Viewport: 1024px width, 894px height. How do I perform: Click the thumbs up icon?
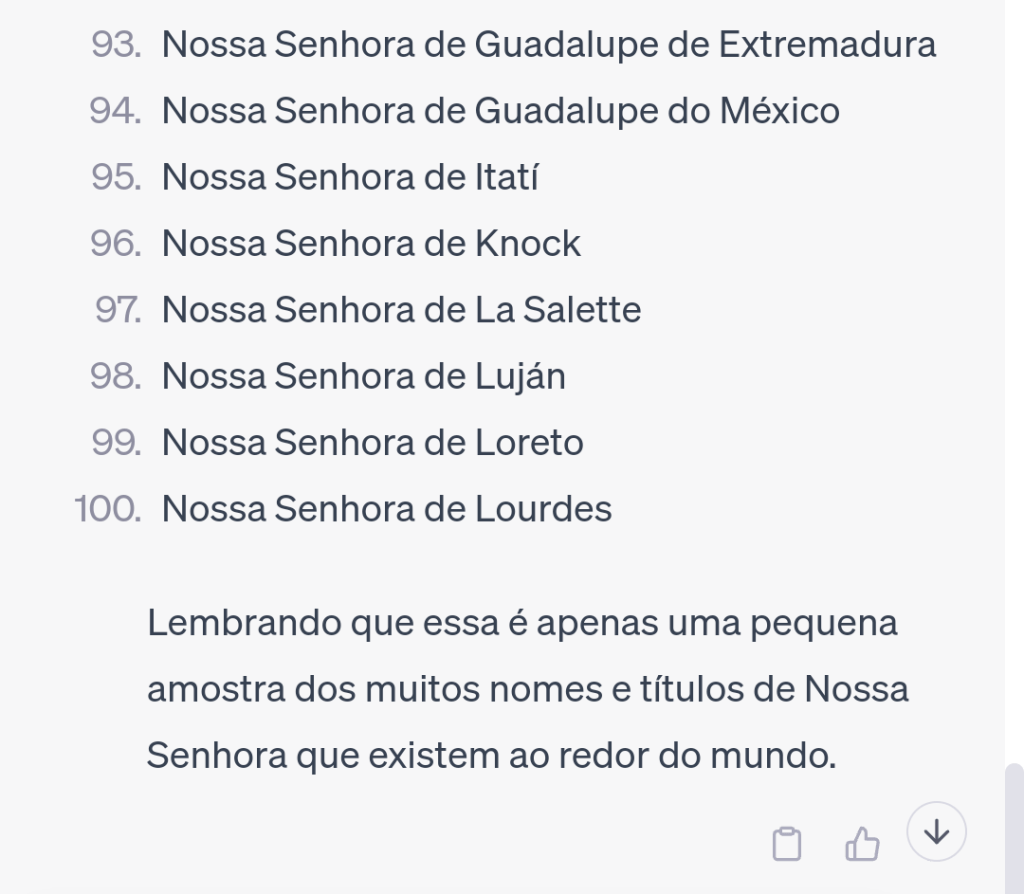click(861, 844)
